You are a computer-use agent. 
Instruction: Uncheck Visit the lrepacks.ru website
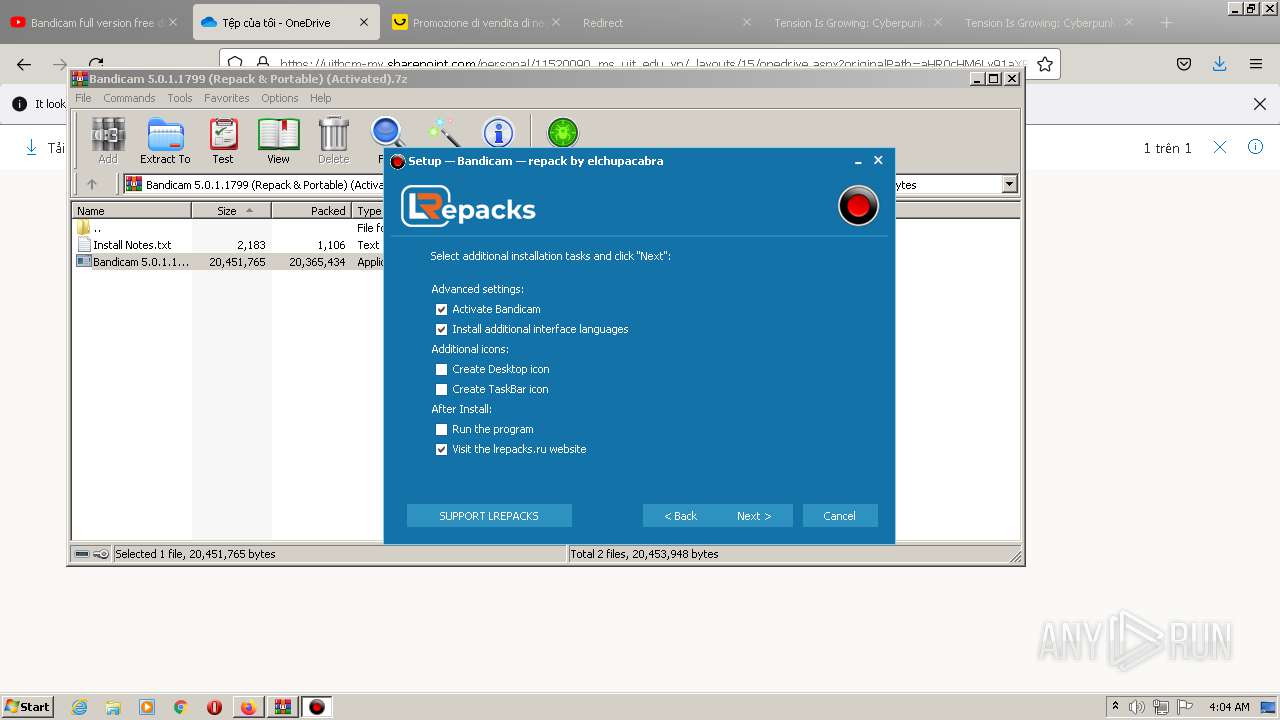pyautogui.click(x=441, y=449)
